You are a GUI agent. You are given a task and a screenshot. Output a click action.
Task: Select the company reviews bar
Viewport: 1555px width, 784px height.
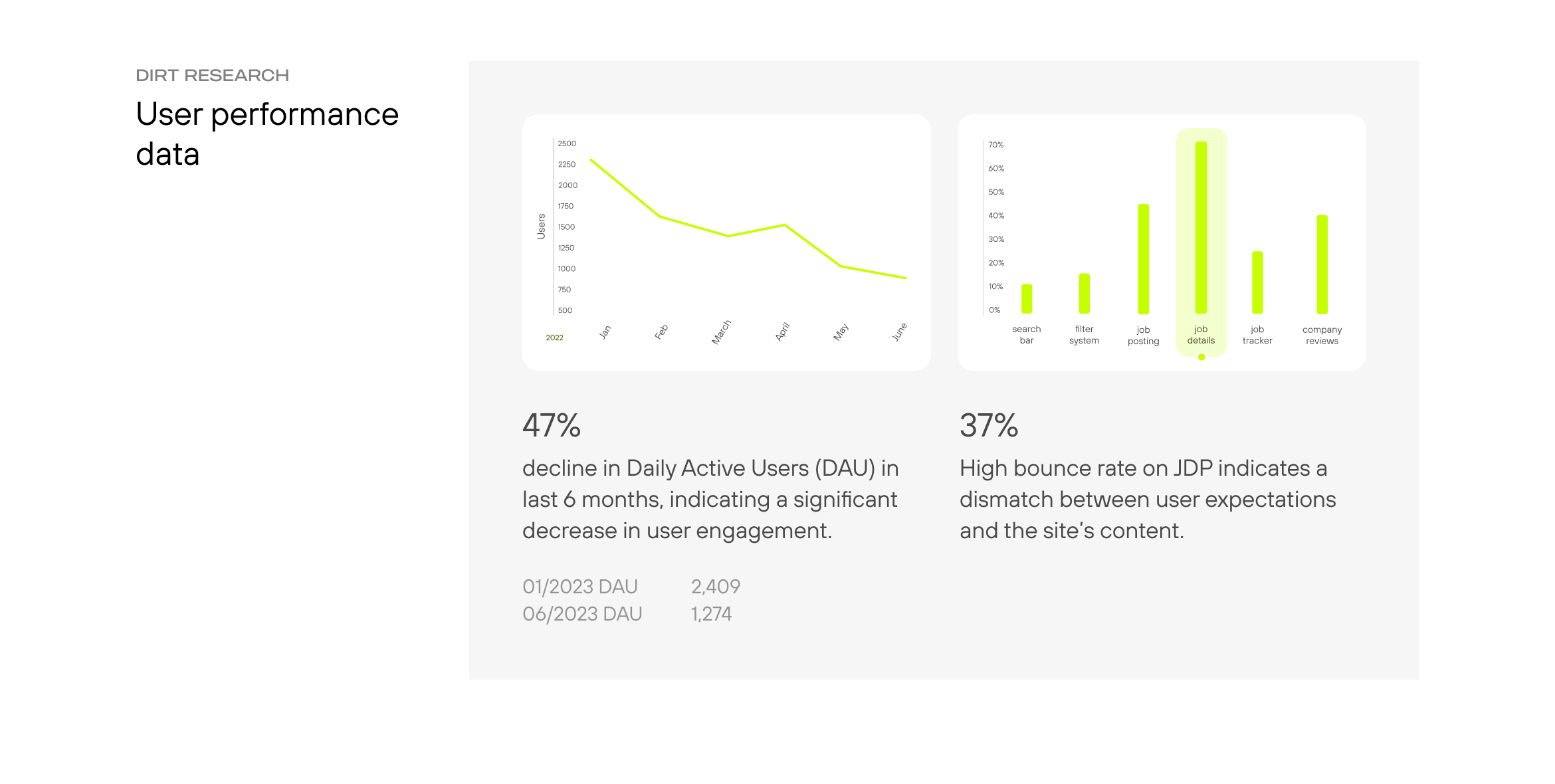[1322, 264]
